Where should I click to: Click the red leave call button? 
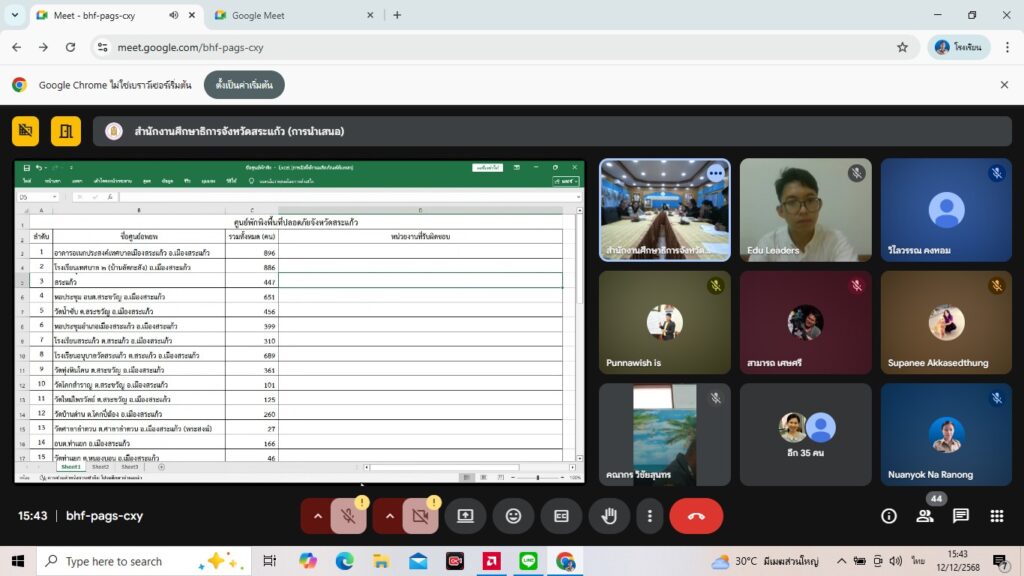696,516
